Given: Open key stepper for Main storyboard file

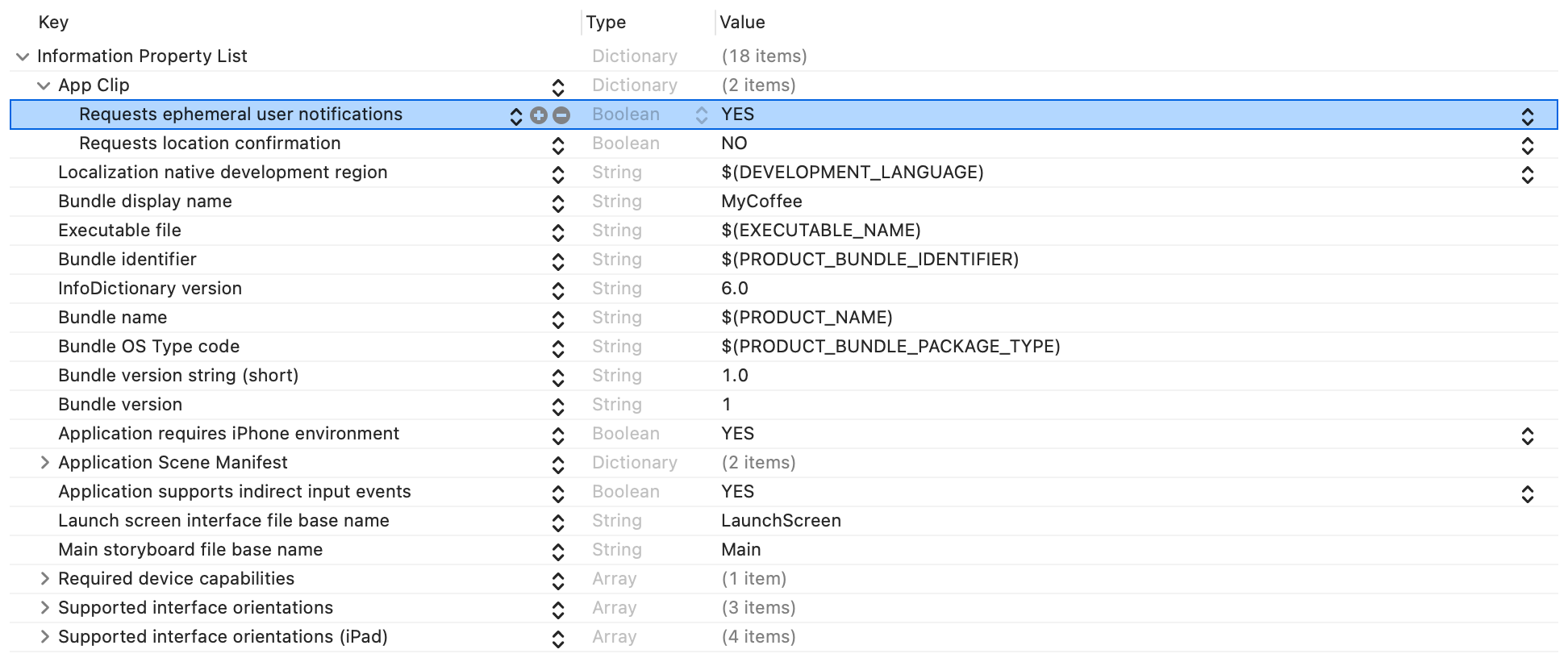Looking at the screenshot, I should [x=557, y=552].
